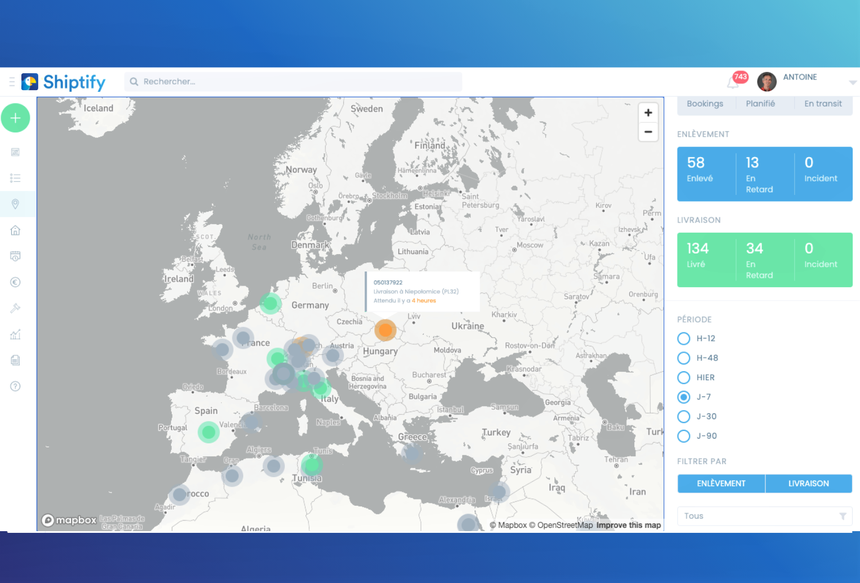Click the 0 Incident cell under Livraison
This screenshot has width=860, height=583.
[x=823, y=259]
